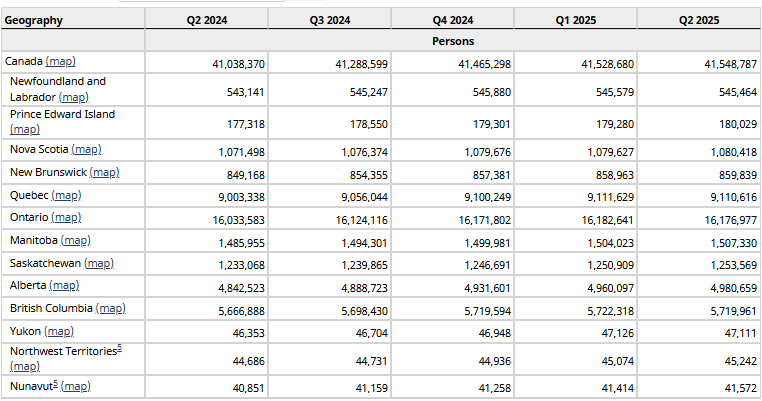Select the Q2 2025 column header
This screenshot has width=762, height=401.
[x=699, y=20]
